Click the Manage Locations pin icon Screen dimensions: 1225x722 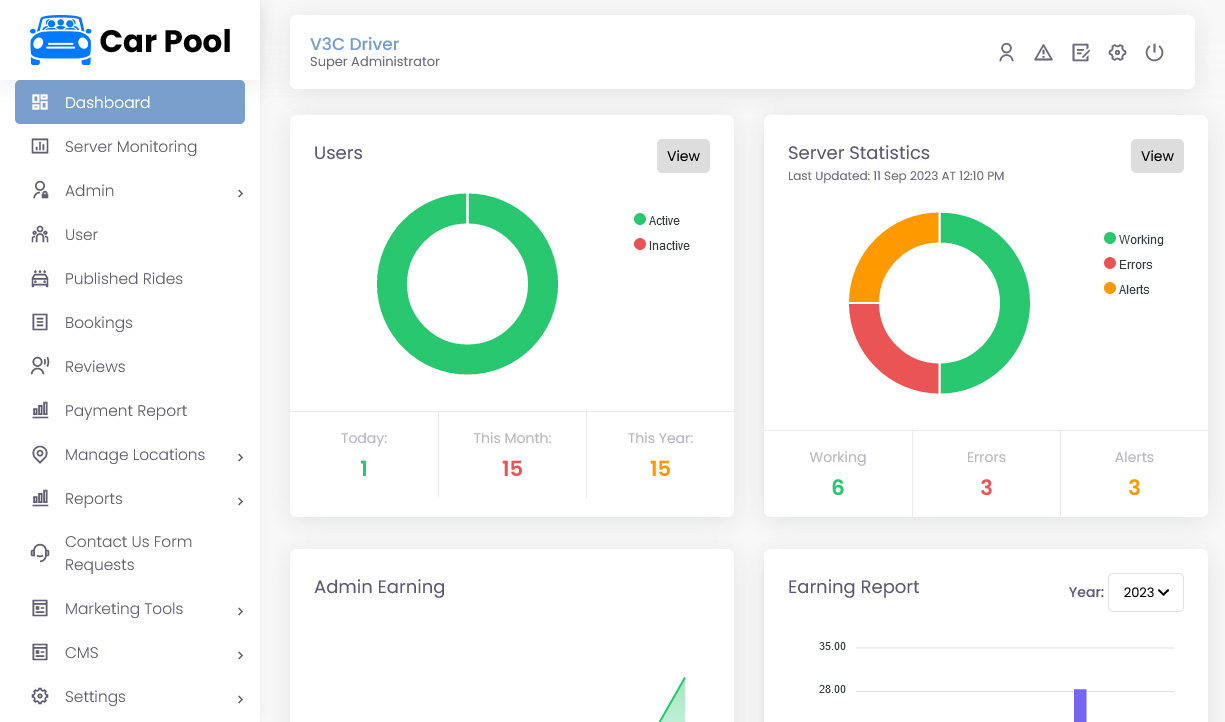tap(40, 454)
